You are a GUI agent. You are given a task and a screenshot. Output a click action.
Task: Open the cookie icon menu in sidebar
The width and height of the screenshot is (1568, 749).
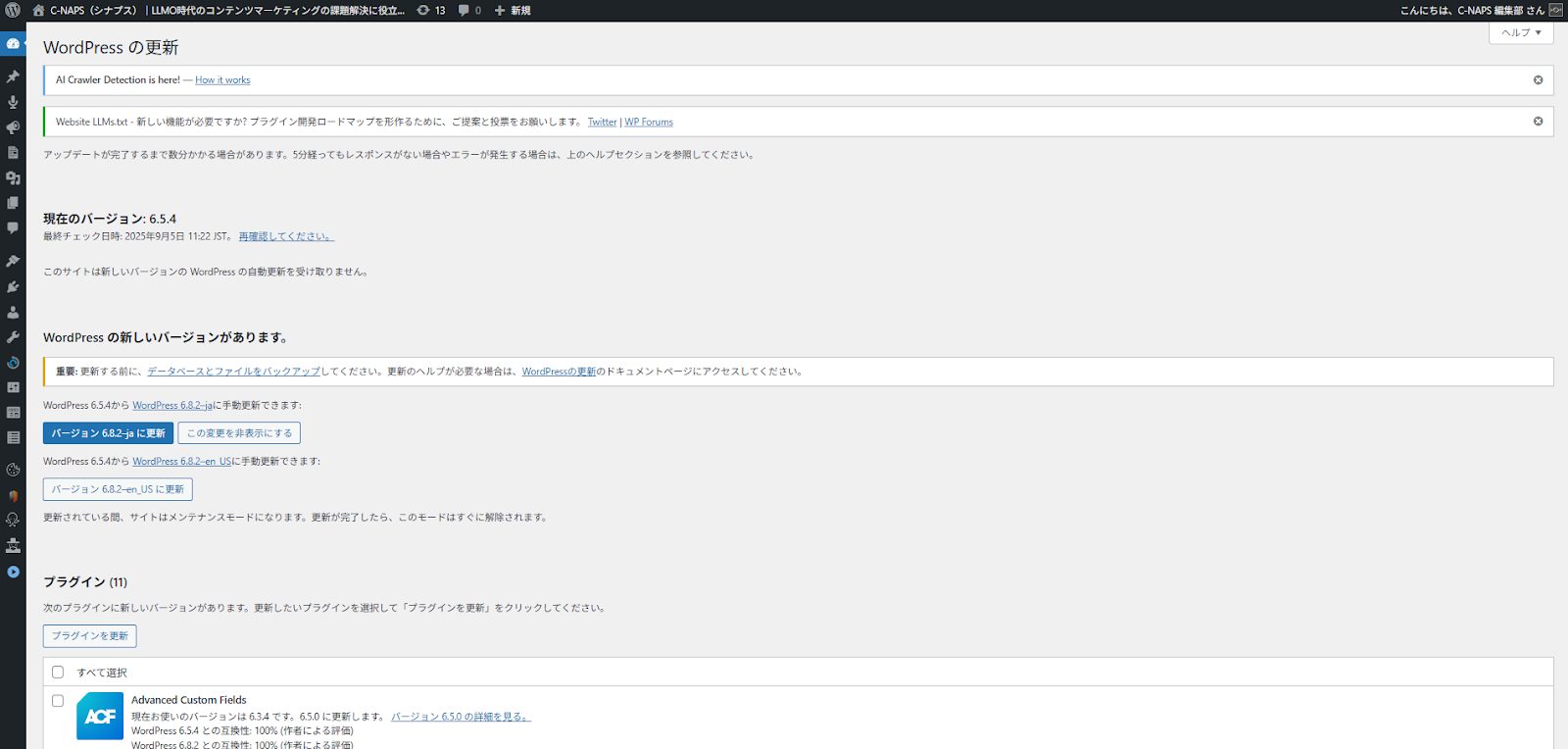pyautogui.click(x=13, y=470)
